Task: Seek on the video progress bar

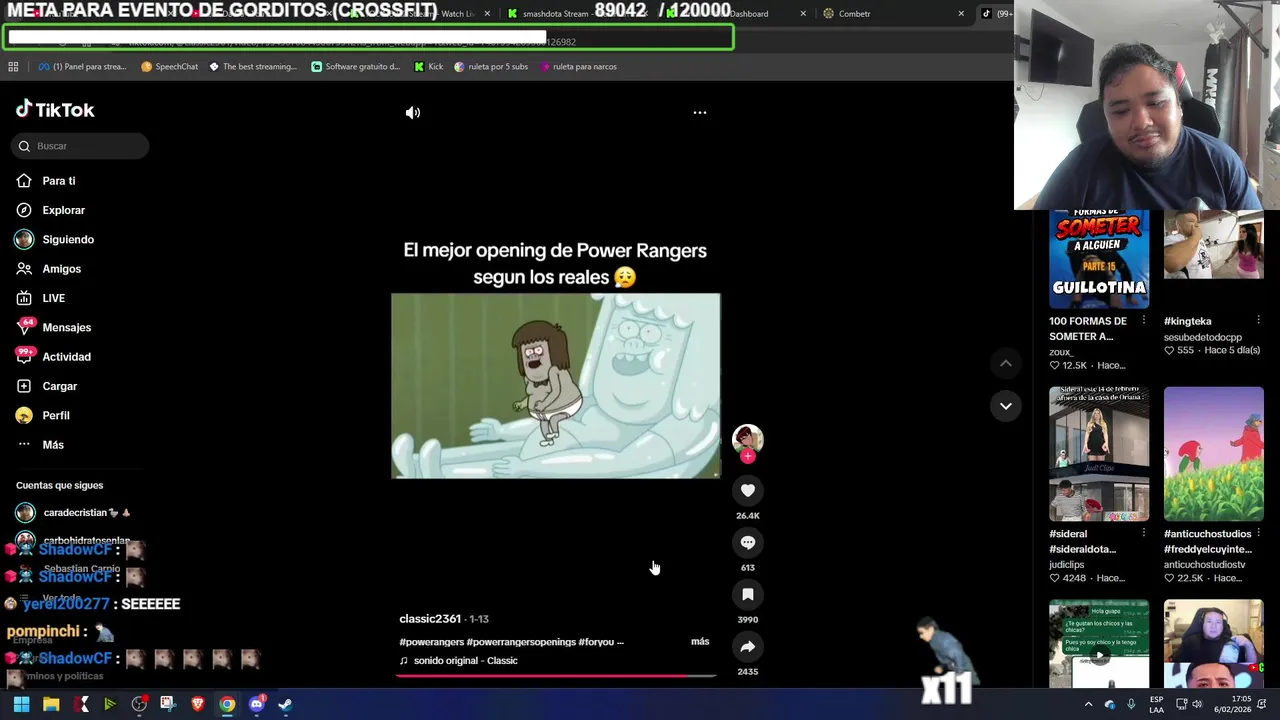Action: (x=555, y=676)
